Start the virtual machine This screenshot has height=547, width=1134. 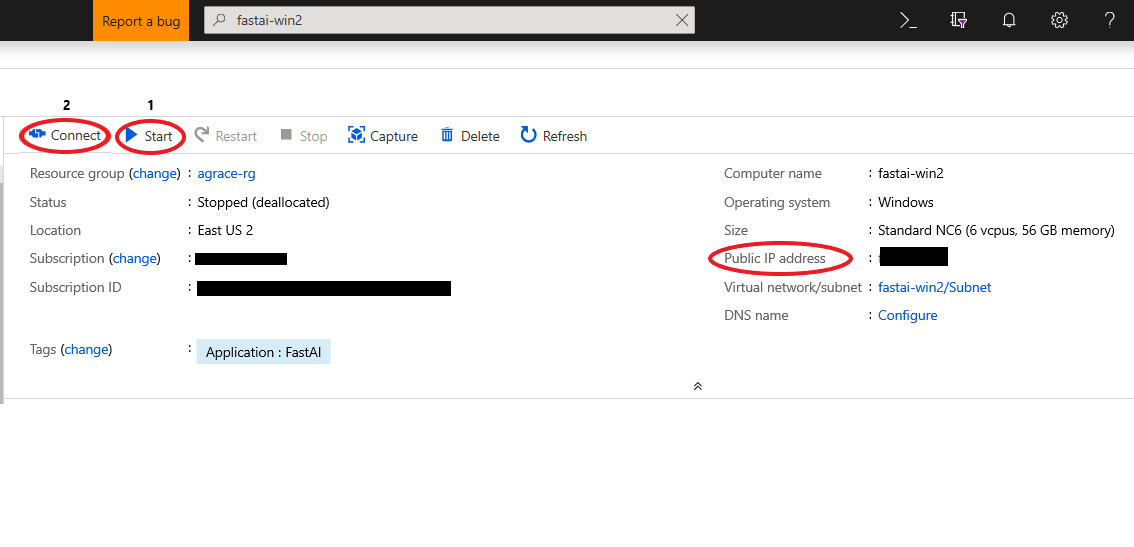[149, 136]
